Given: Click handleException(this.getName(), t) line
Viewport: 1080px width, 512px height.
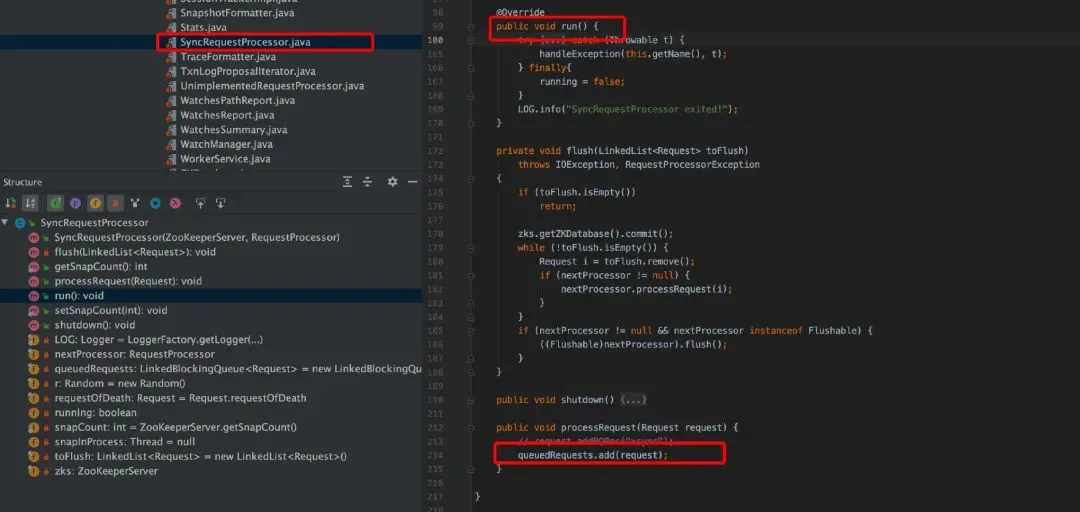Looking at the screenshot, I should pyautogui.click(x=632, y=54).
